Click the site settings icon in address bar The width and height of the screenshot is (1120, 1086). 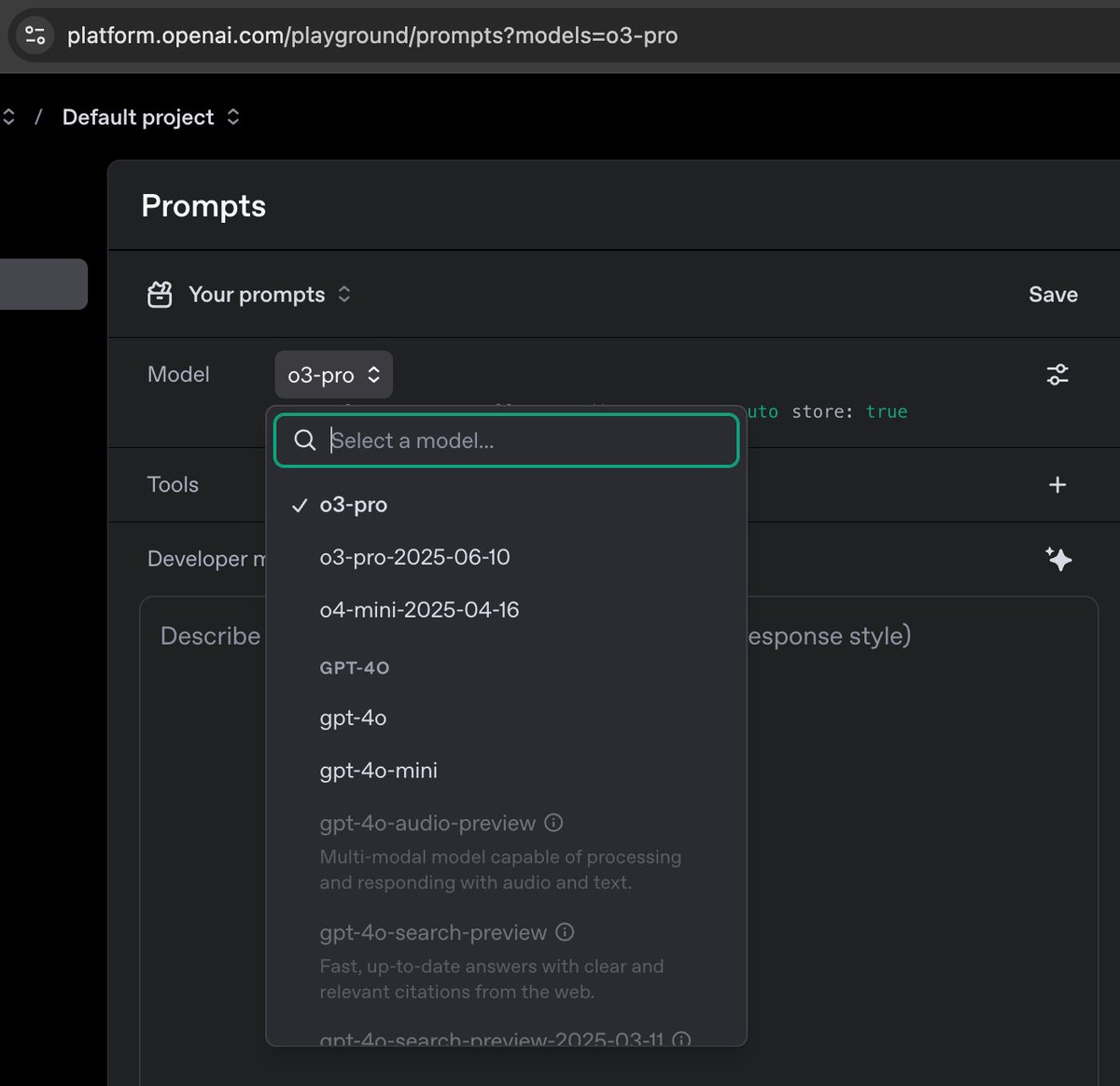click(35, 35)
